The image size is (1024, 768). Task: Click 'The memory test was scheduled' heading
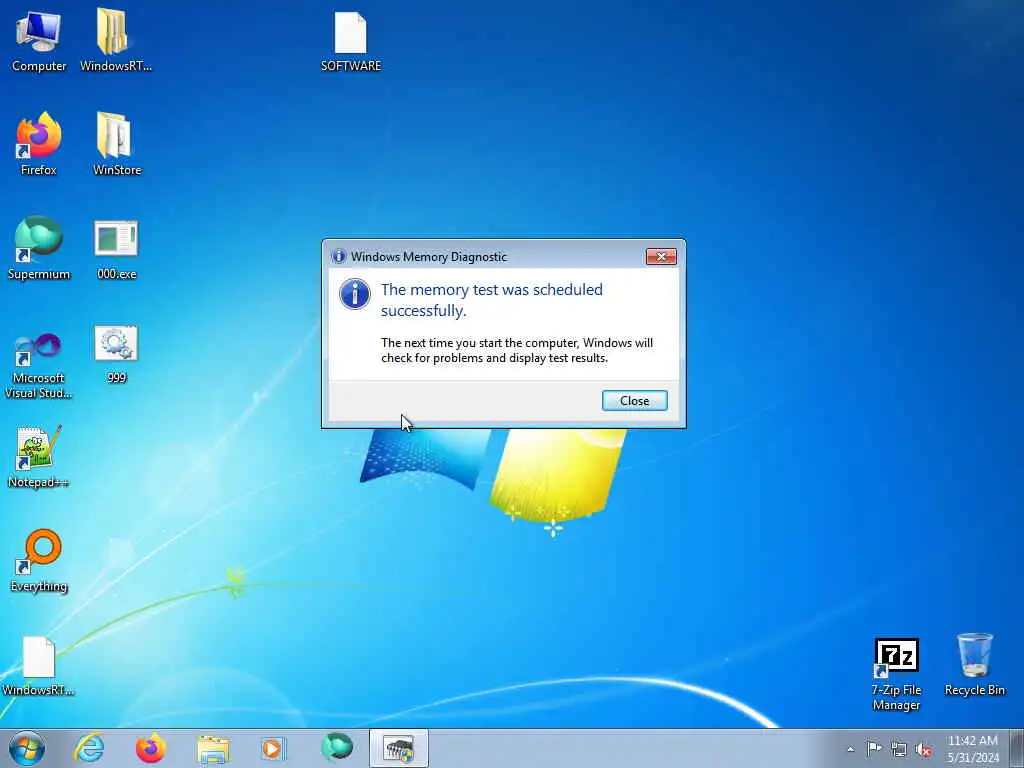pyautogui.click(x=492, y=300)
